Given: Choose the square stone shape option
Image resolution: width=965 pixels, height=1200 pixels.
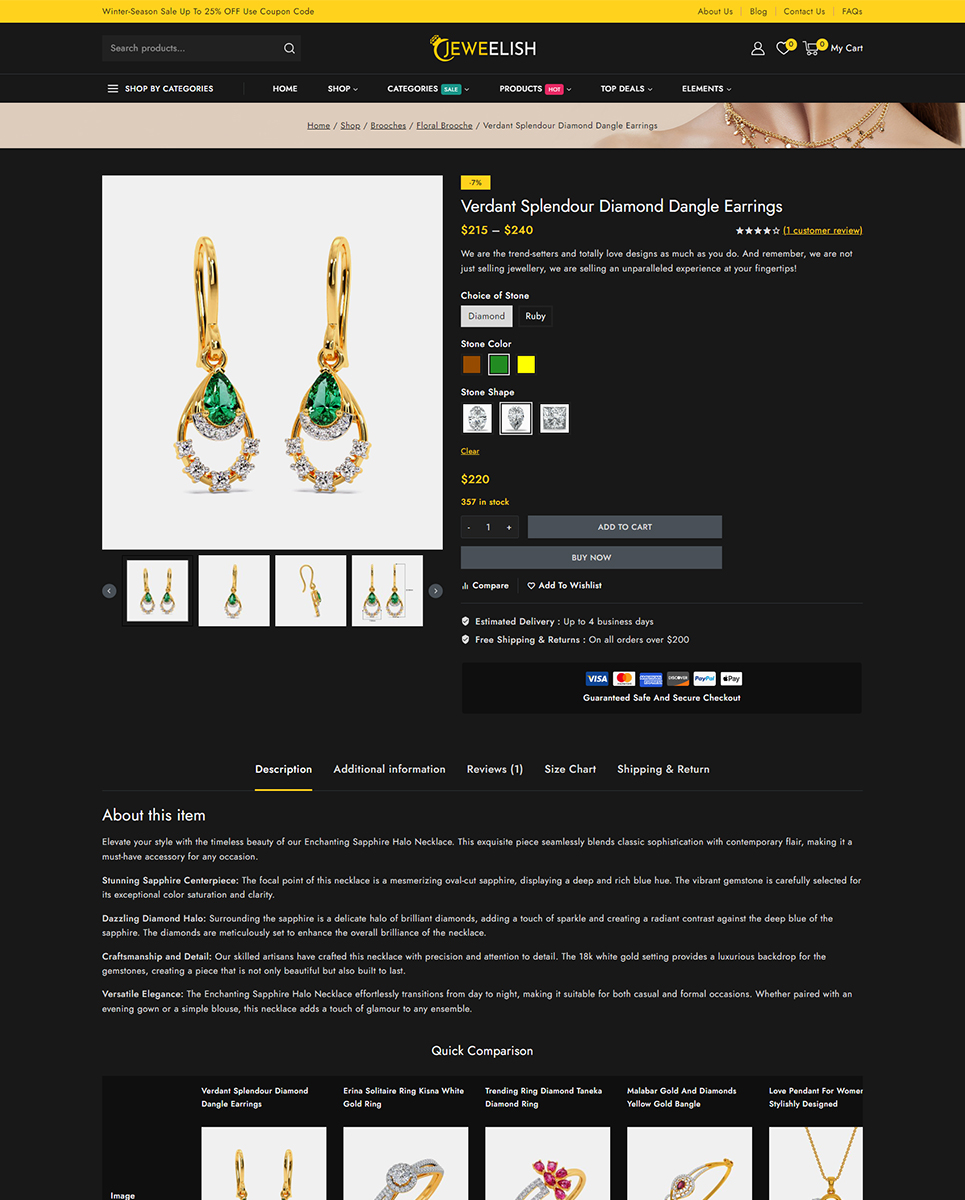Looking at the screenshot, I should coord(554,418).
